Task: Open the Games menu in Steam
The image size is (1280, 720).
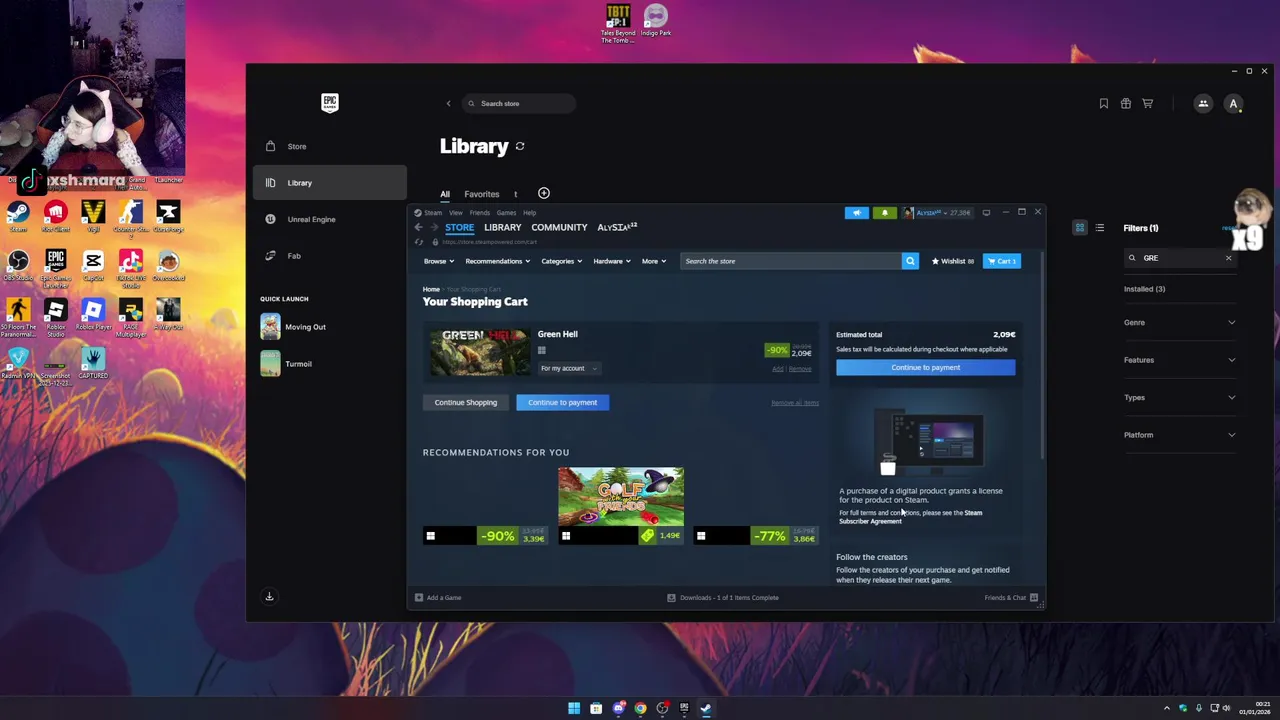Action: 506,213
